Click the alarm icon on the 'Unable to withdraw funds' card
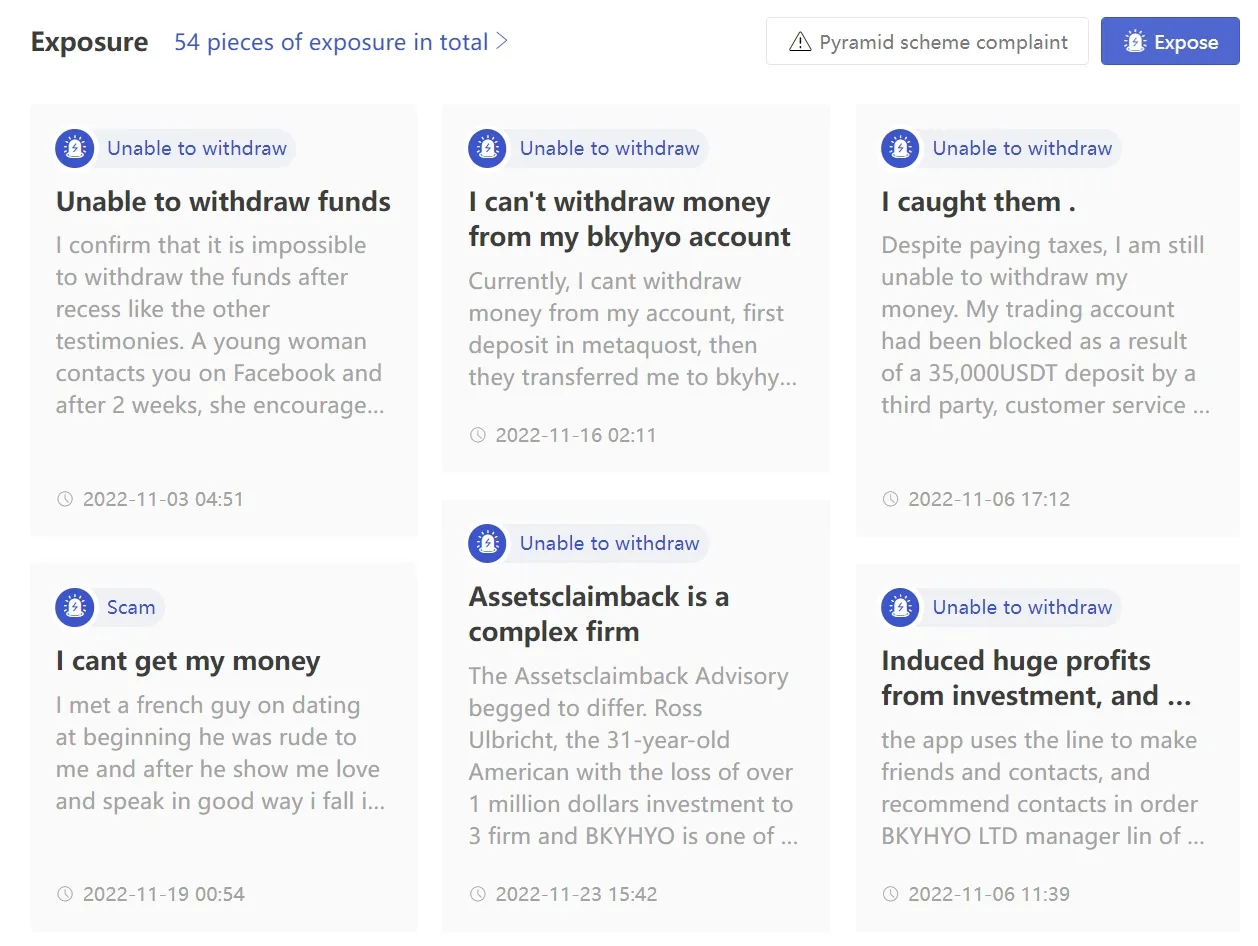 (x=75, y=148)
